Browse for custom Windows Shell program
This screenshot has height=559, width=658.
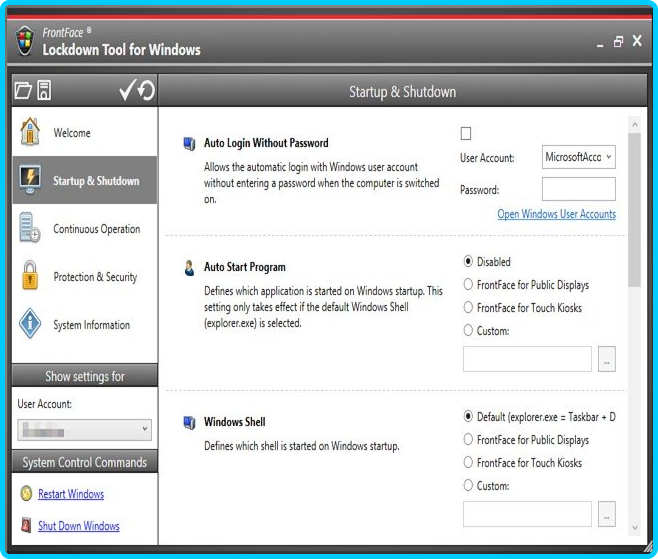click(x=606, y=514)
